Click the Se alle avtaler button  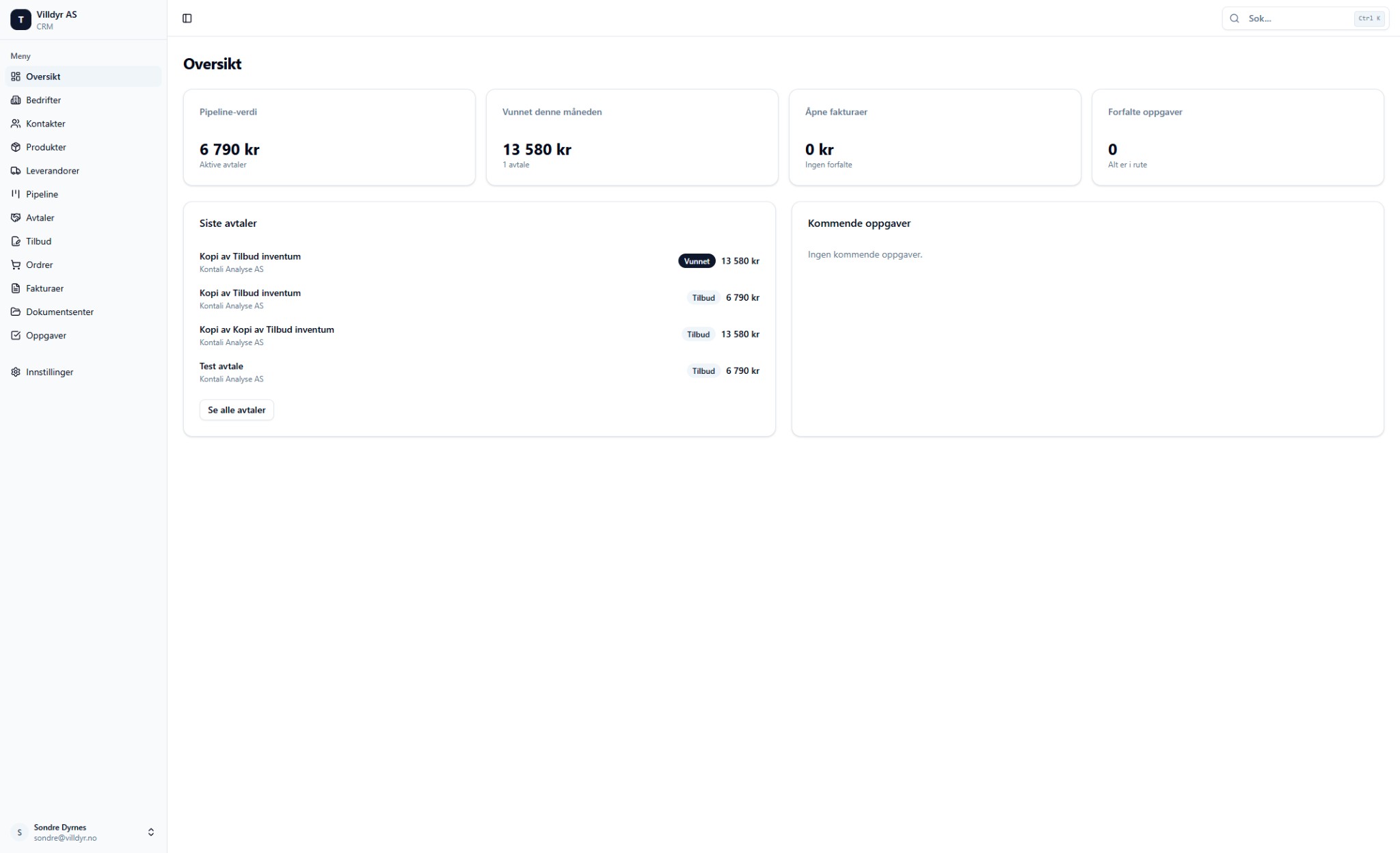point(236,409)
